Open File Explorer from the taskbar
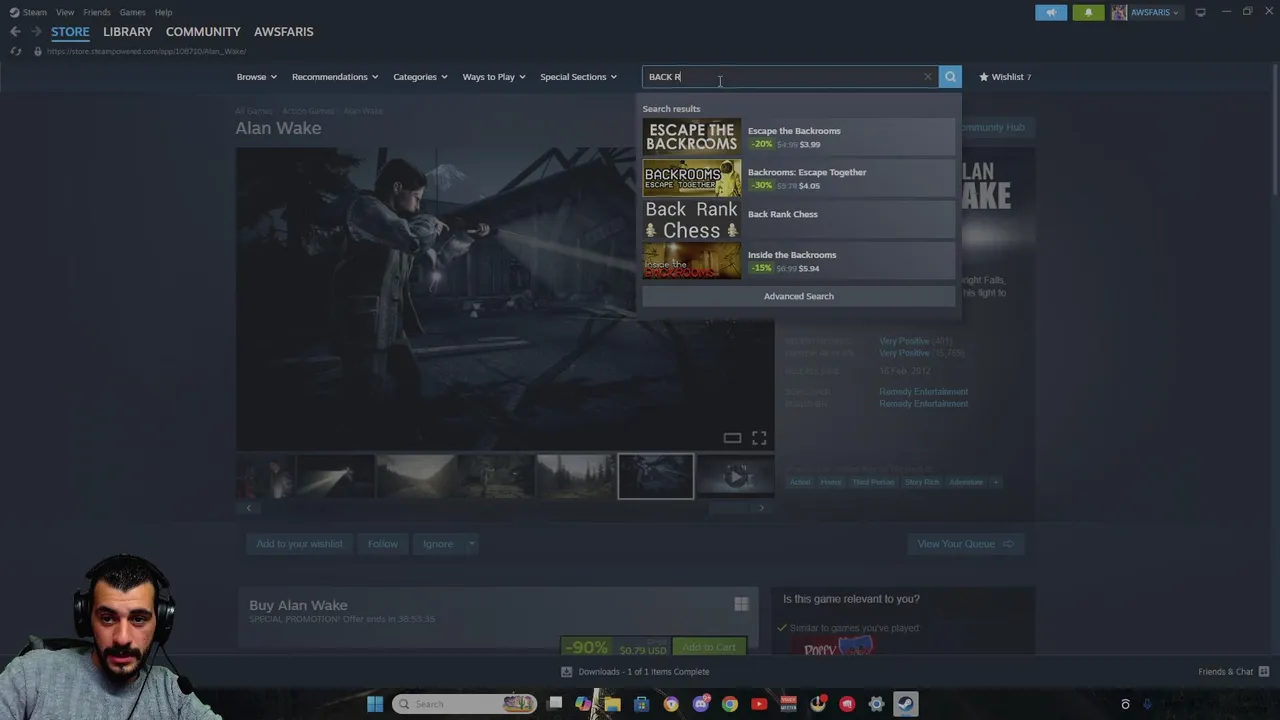The image size is (1280, 720). [x=613, y=704]
